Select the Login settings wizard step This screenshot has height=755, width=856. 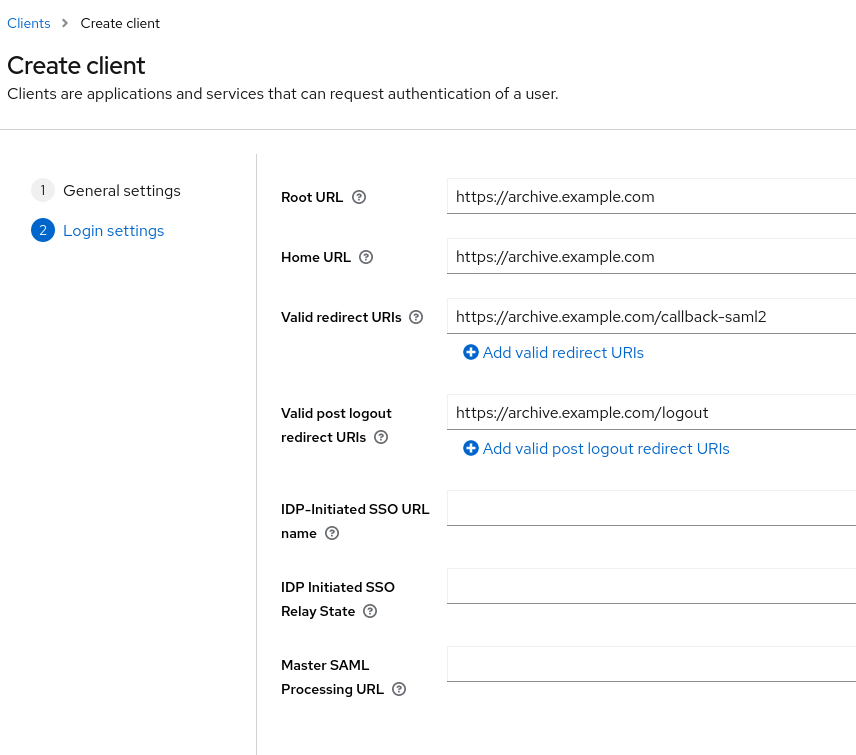pyautogui.click(x=113, y=231)
